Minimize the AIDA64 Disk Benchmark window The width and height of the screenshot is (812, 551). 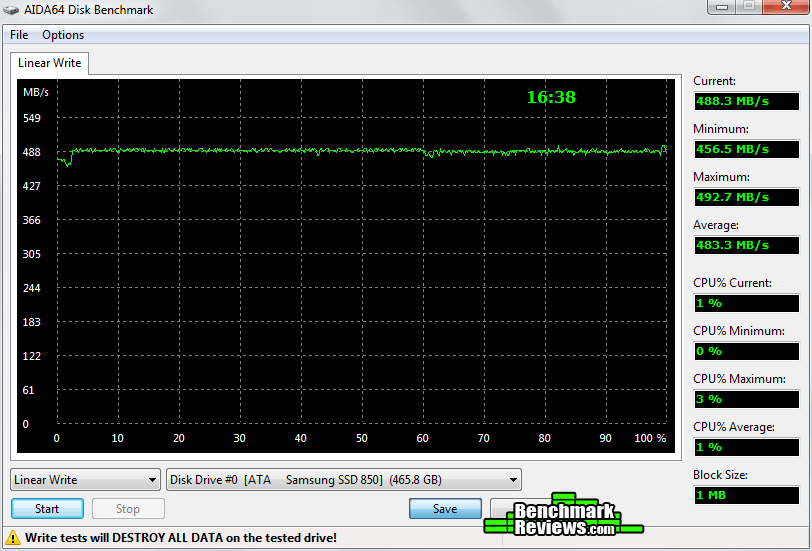(722, 6)
